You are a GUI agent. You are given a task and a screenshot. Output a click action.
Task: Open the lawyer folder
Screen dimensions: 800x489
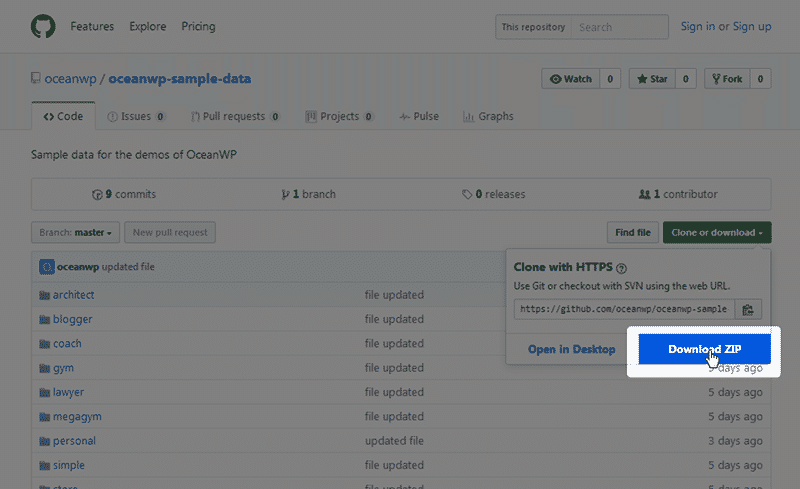coord(68,392)
